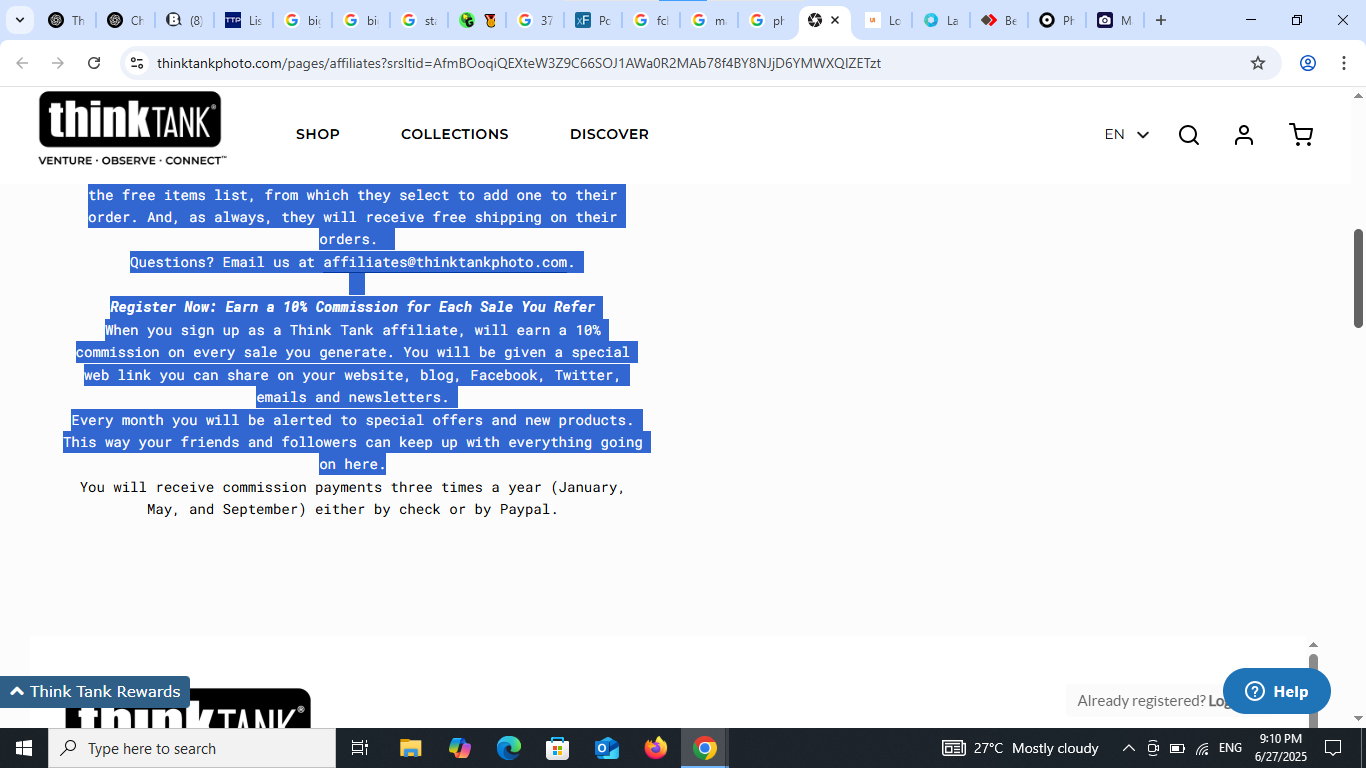Open the search icon in site header

(x=1188, y=135)
